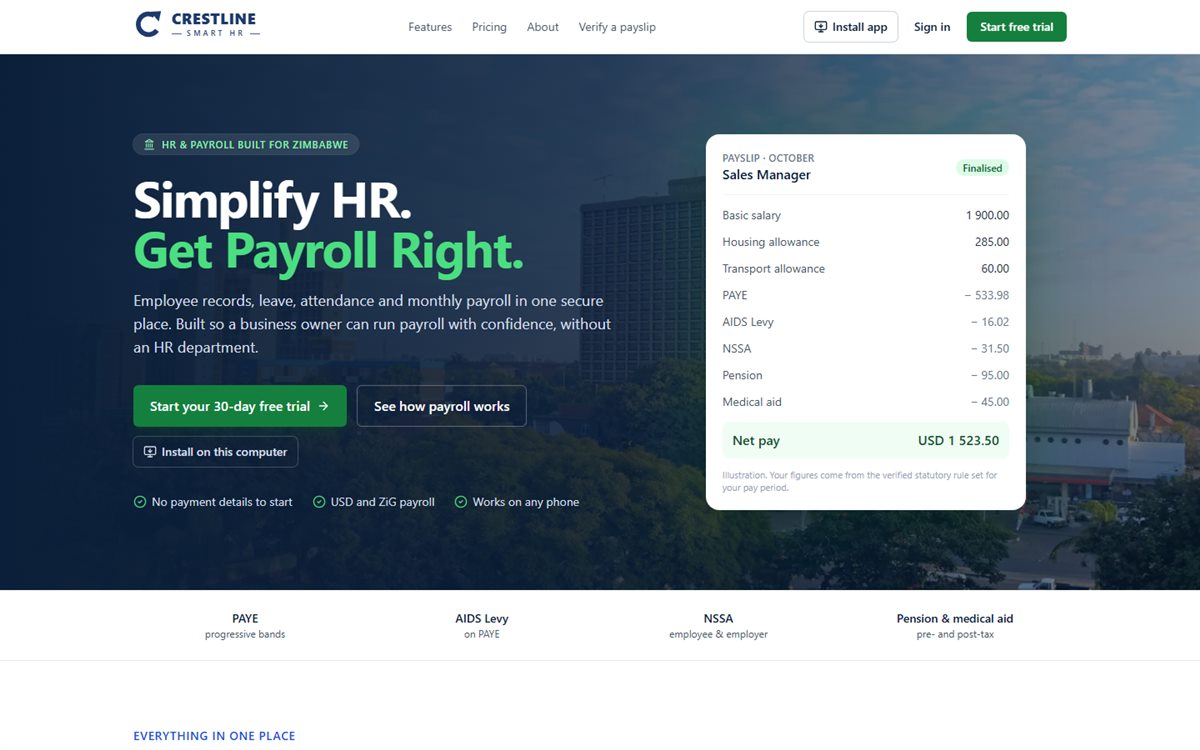1200x750 pixels.
Task: Click Sign in
Action: [x=932, y=27]
